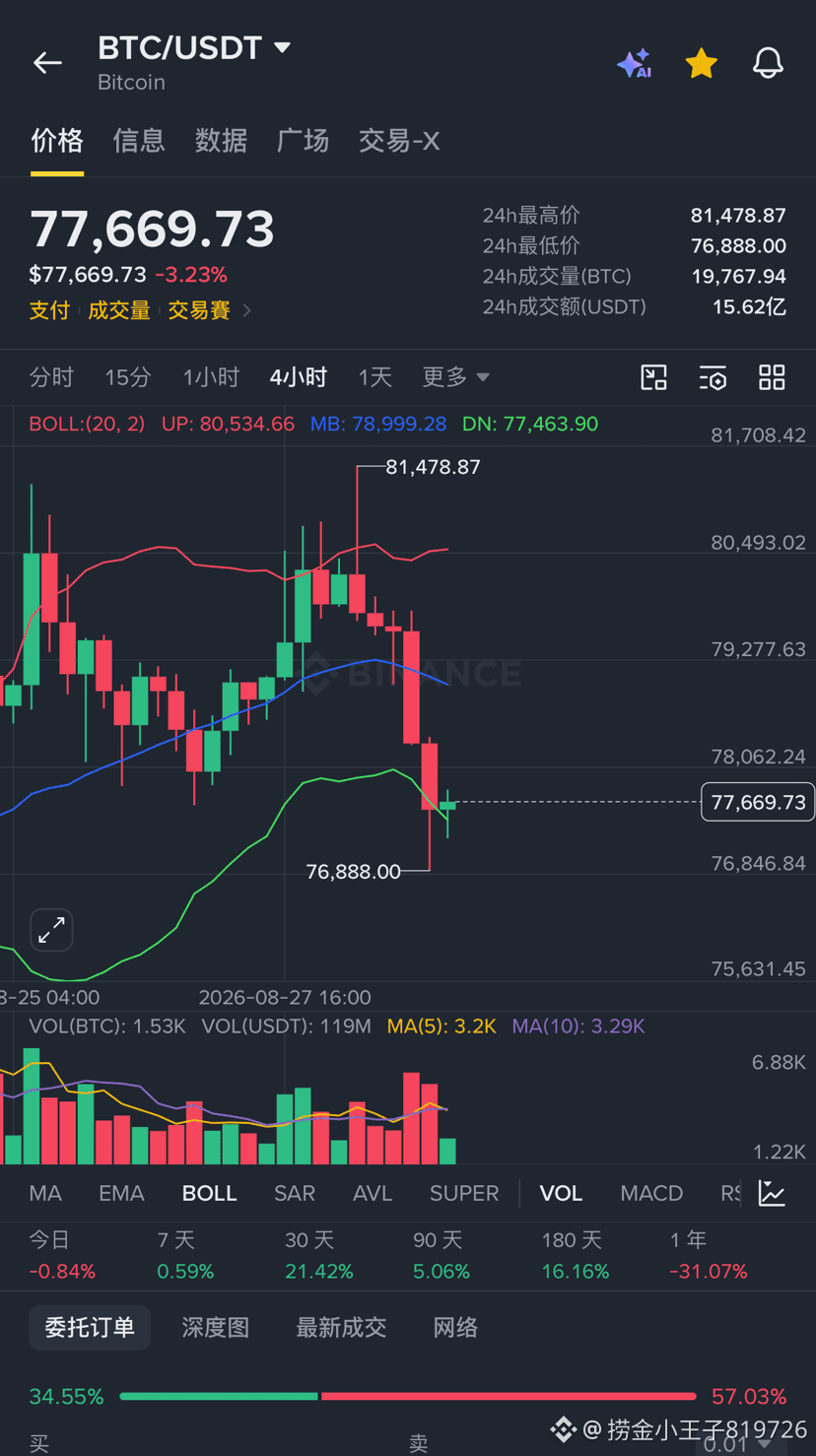Go back with the left arrow

click(47, 63)
